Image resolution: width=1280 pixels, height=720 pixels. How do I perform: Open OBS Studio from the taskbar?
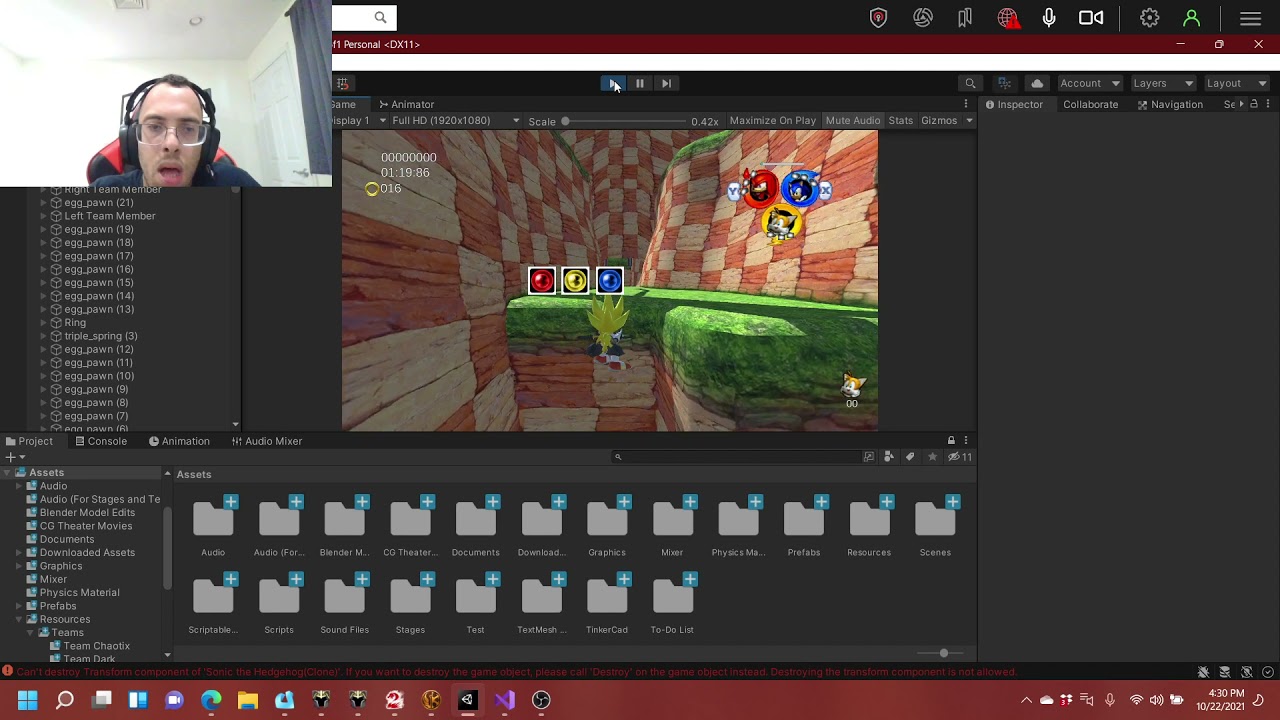[x=541, y=700]
